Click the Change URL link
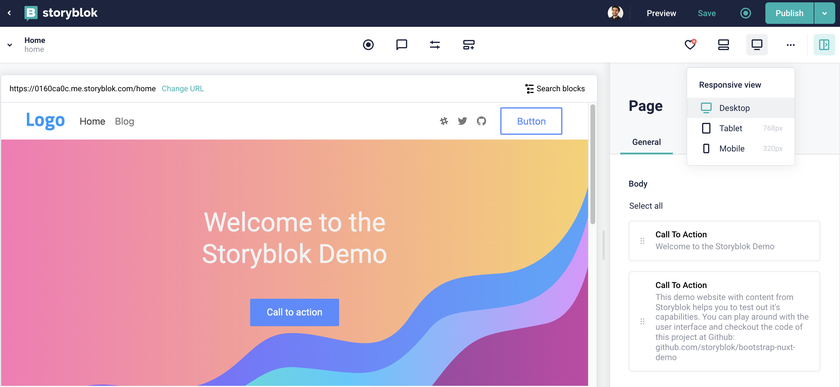The width and height of the screenshot is (840, 387). [x=183, y=88]
